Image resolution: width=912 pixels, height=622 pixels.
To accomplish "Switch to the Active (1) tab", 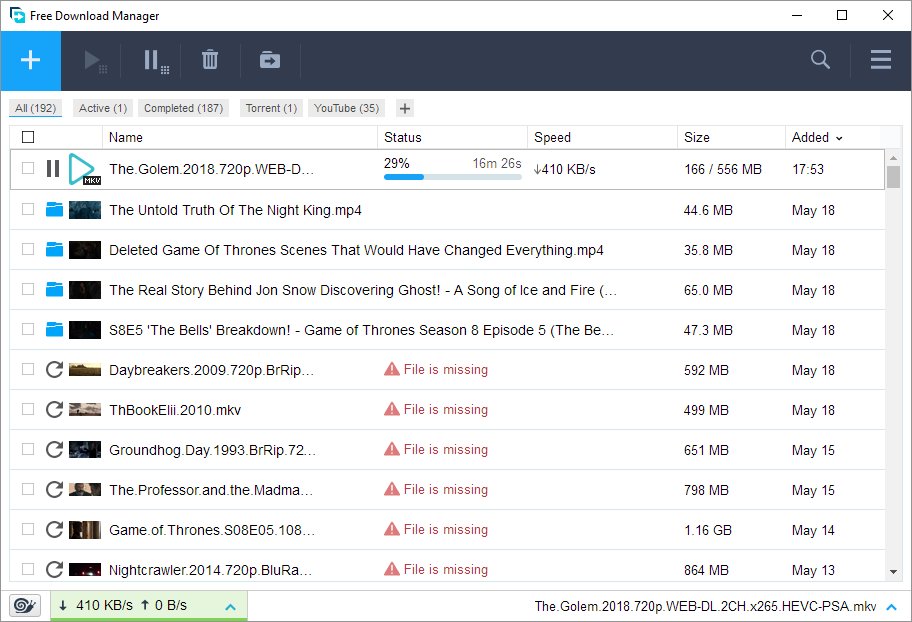I will coord(103,108).
